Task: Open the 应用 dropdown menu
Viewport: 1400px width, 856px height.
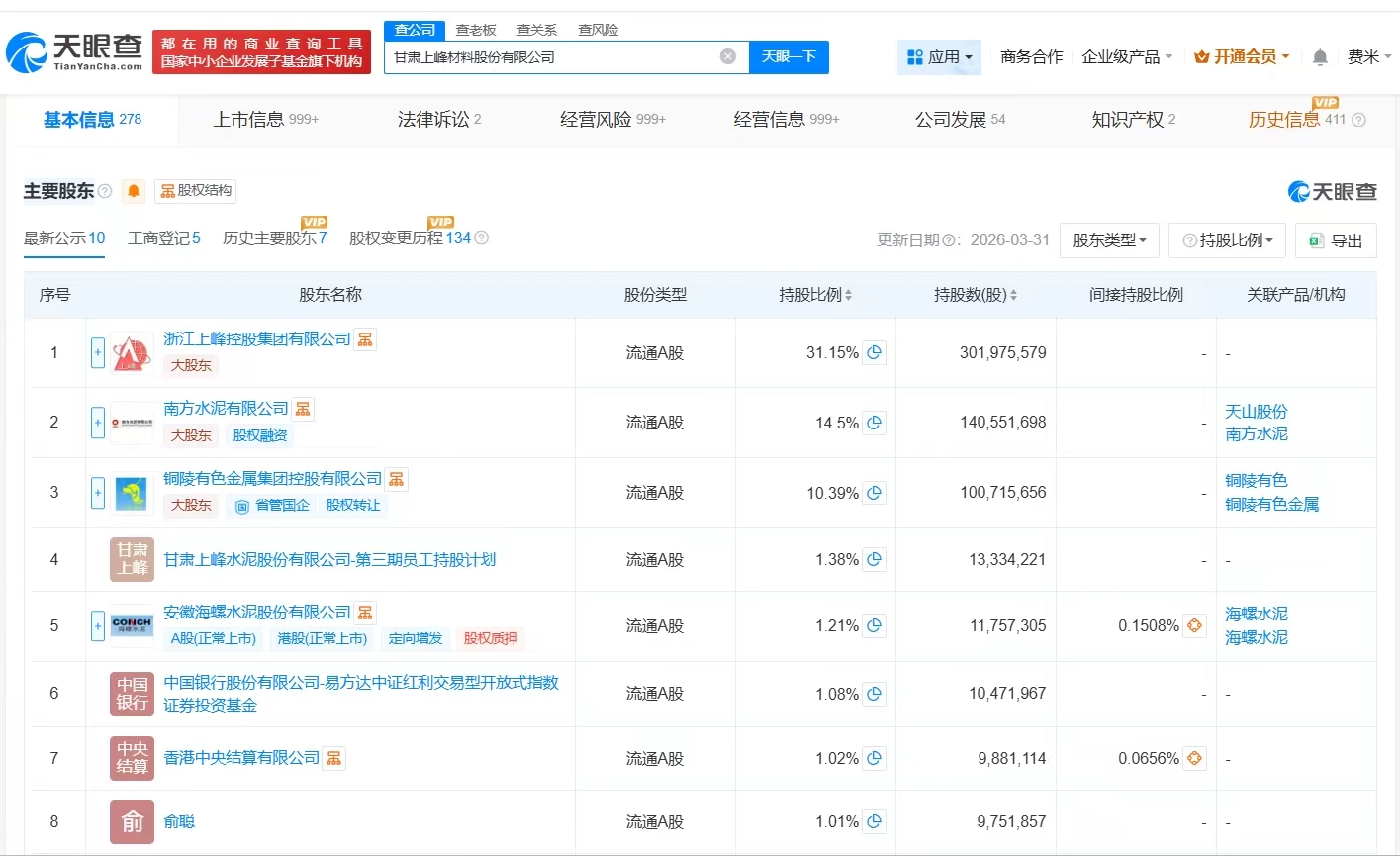Action: pyautogui.click(x=940, y=57)
